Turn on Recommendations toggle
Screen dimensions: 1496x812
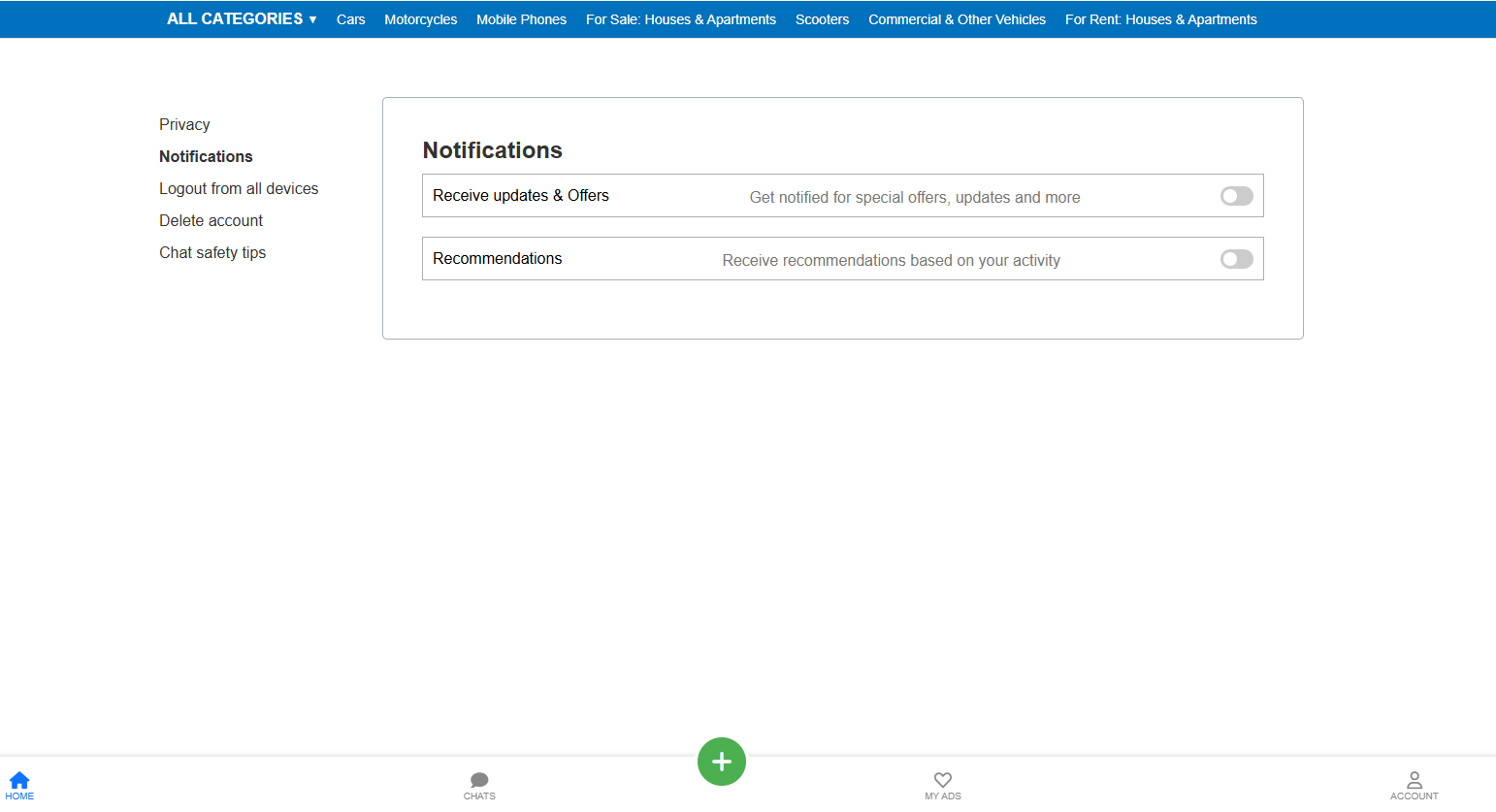(1236, 259)
